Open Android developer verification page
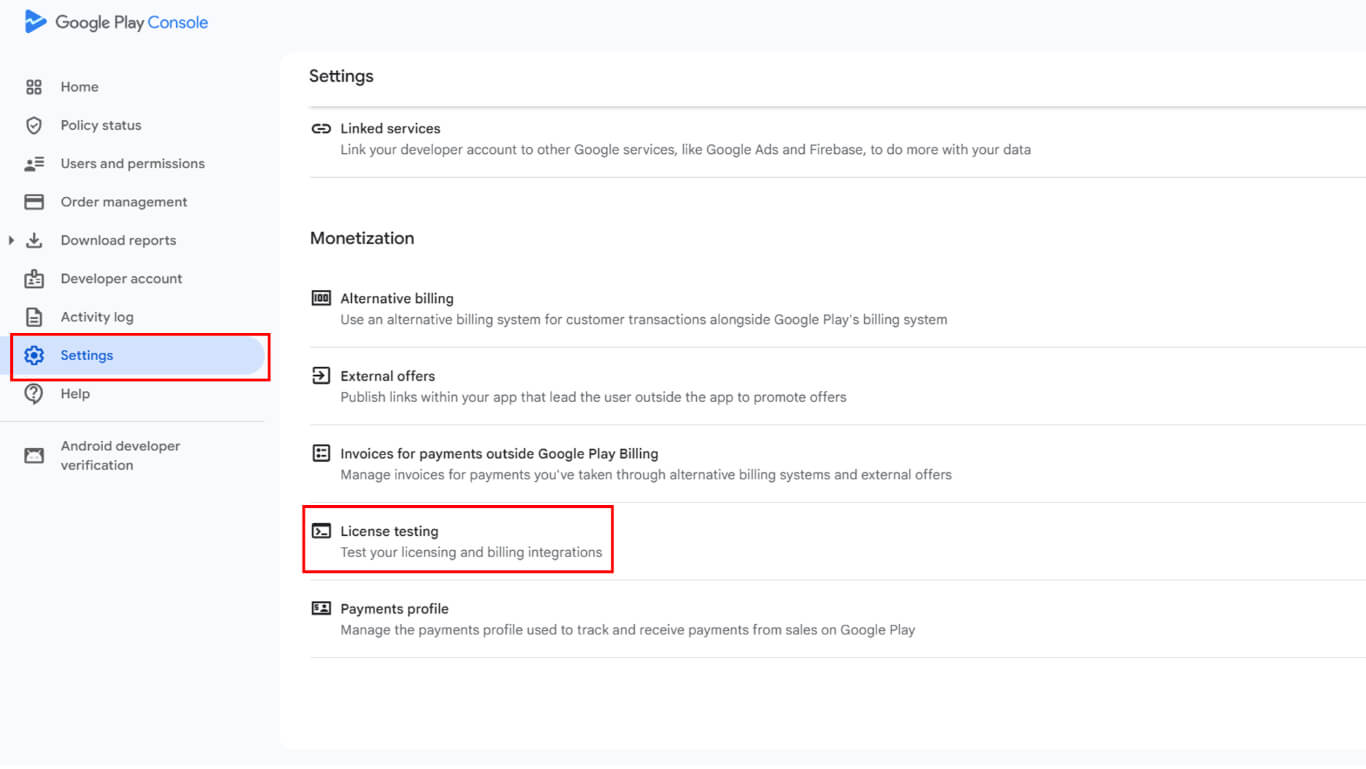Screen dimensions: 1366x769 click(x=120, y=456)
